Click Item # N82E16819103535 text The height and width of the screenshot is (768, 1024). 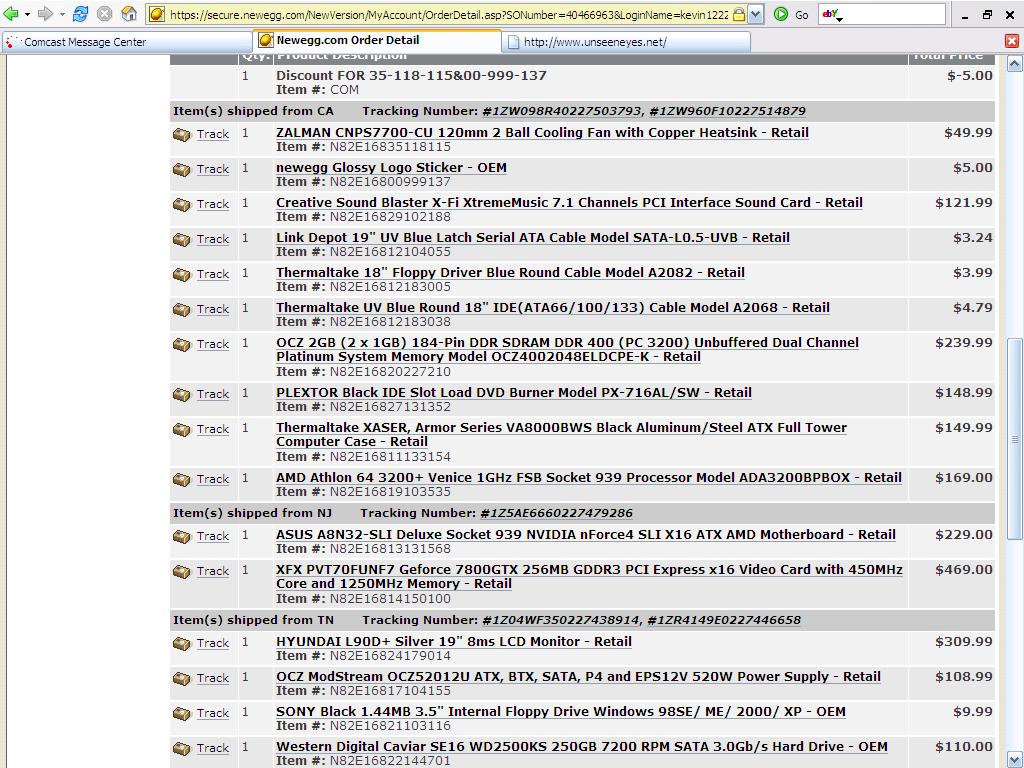point(363,492)
